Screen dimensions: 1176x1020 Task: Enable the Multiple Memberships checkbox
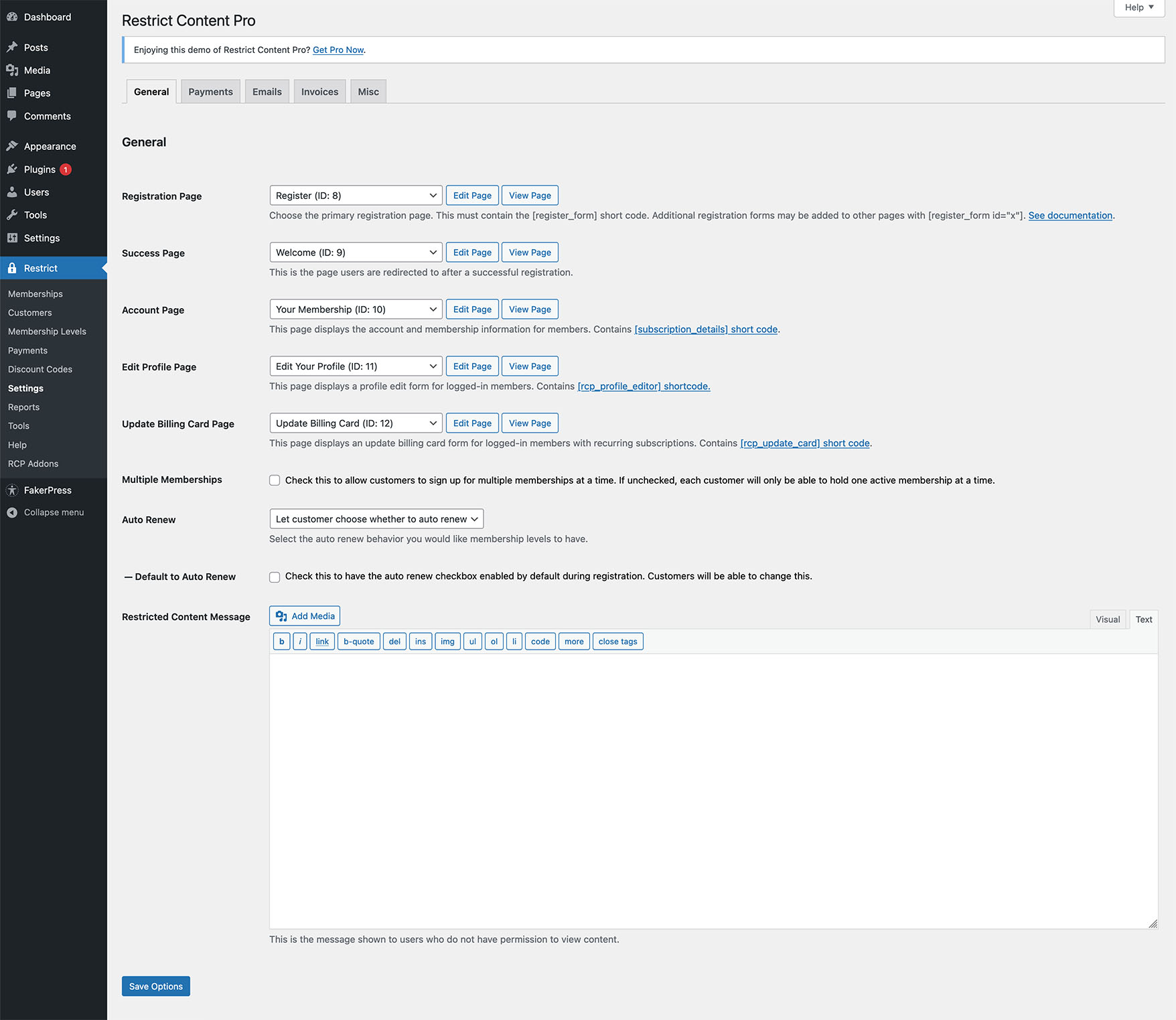coord(275,480)
